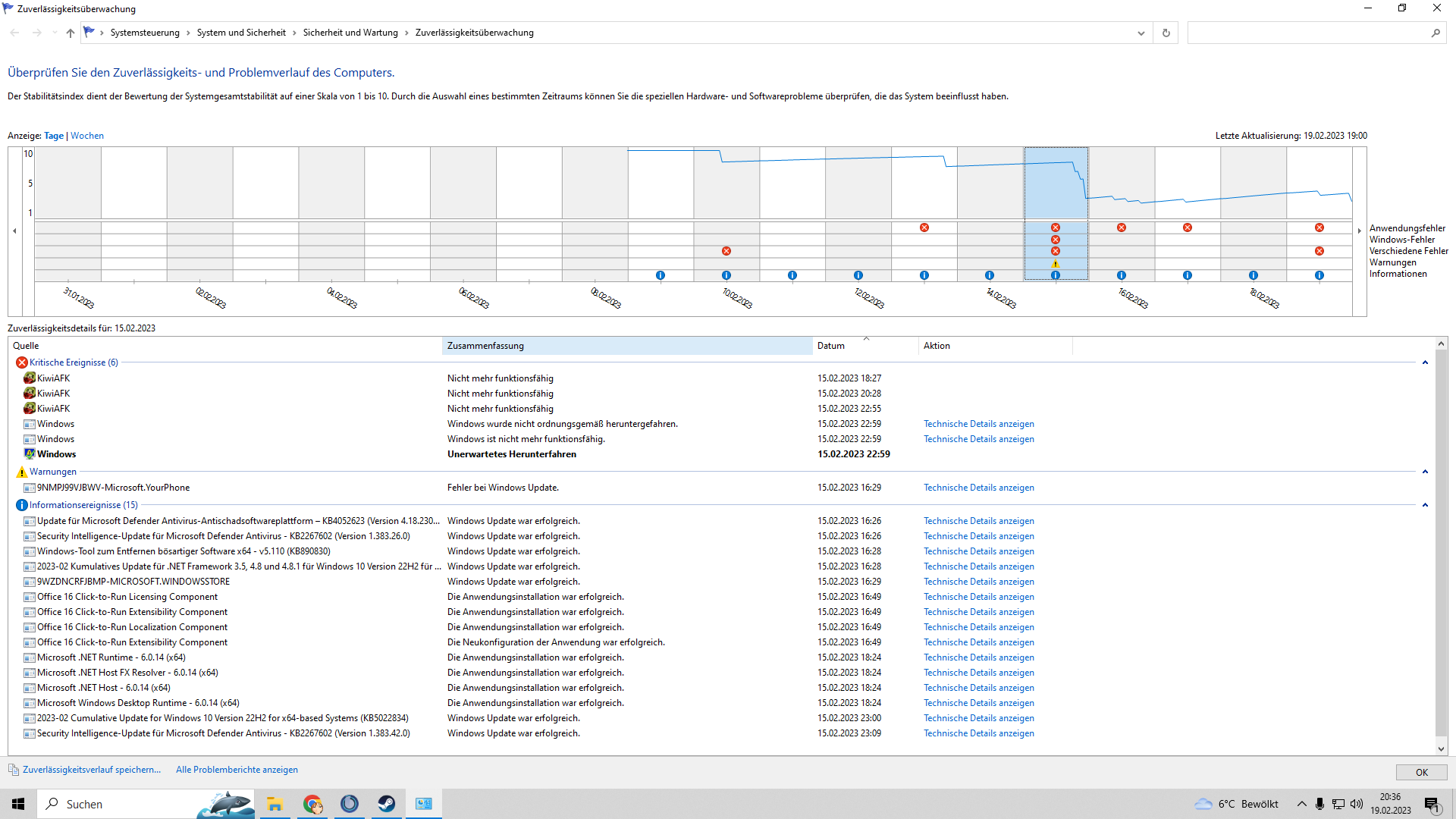1456x819 pixels.
Task: Click the up arrow navigation button
Action: click(x=70, y=33)
